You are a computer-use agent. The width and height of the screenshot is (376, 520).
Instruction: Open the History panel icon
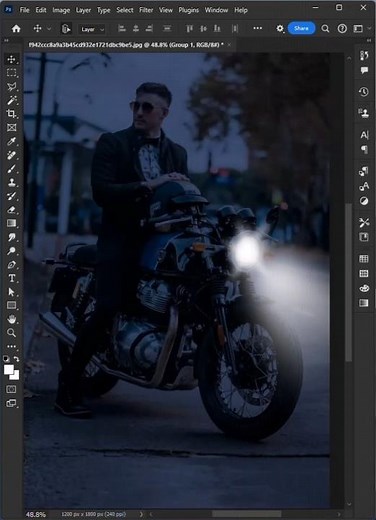click(364, 92)
